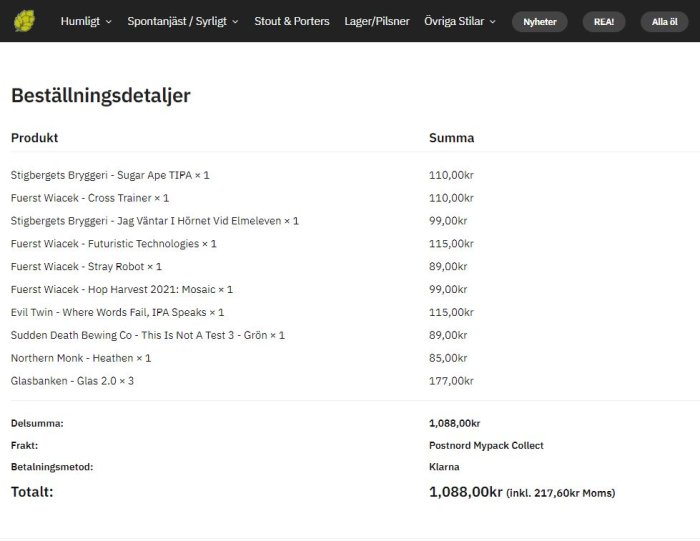The image size is (700, 541).
Task: Select the Sugar Ape TIPA price 110,00kr
Action: [451, 175]
